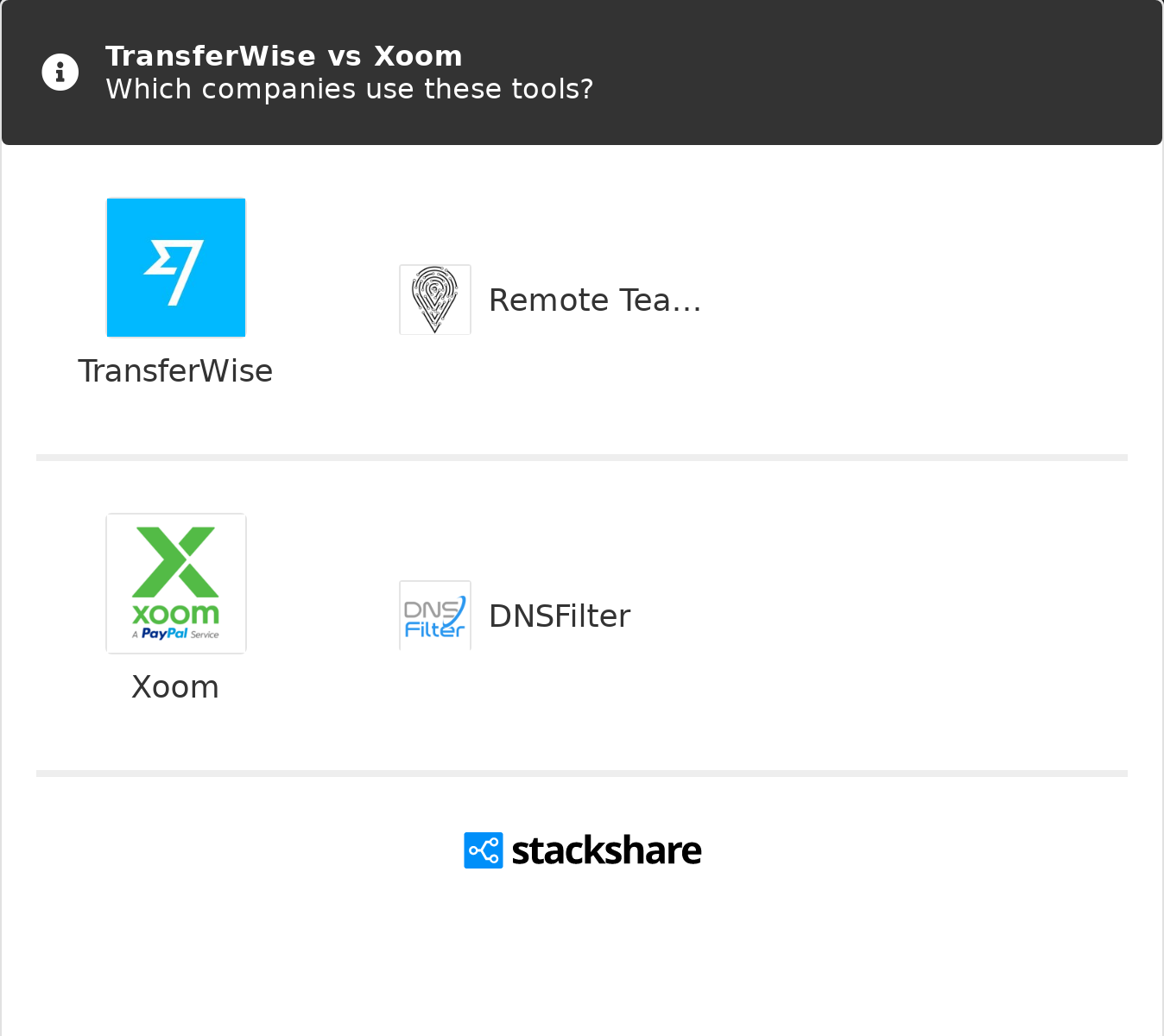Click "Which companies use these tools?" subtitle
This screenshot has width=1164, height=1036.
[x=350, y=89]
